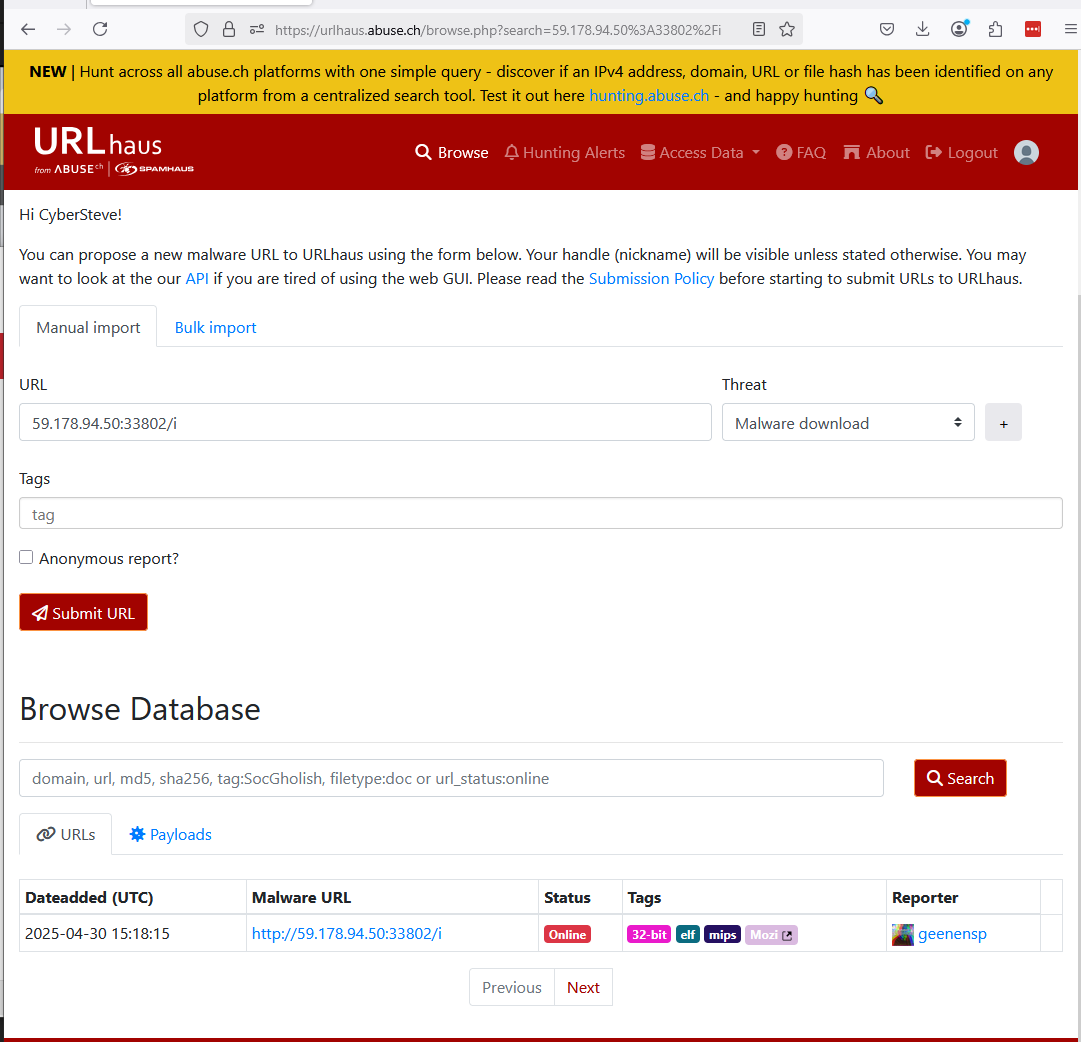Click the Tags input field

click(x=540, y=514)
